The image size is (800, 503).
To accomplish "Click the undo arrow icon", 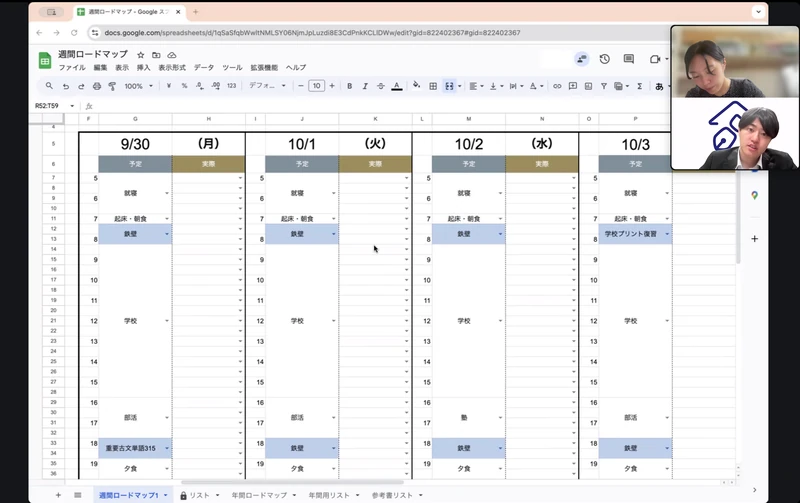I will [x=65, y=86].
